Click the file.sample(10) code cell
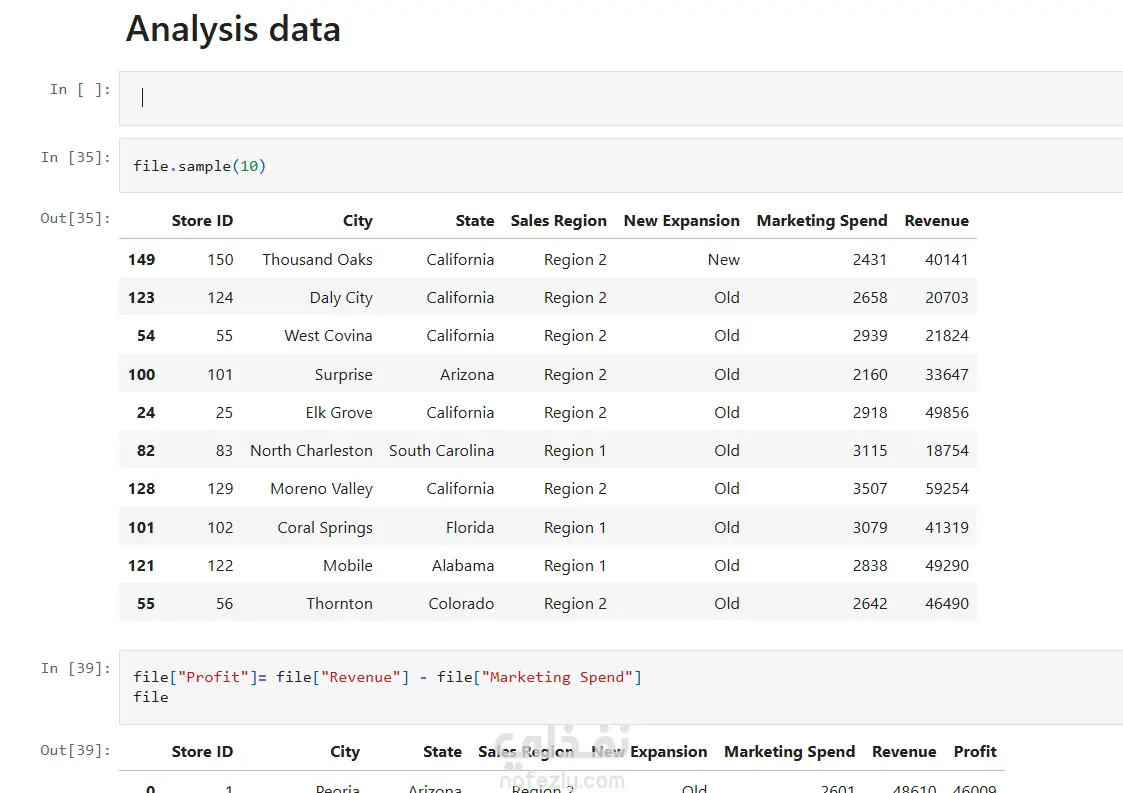 coord(621,165)
